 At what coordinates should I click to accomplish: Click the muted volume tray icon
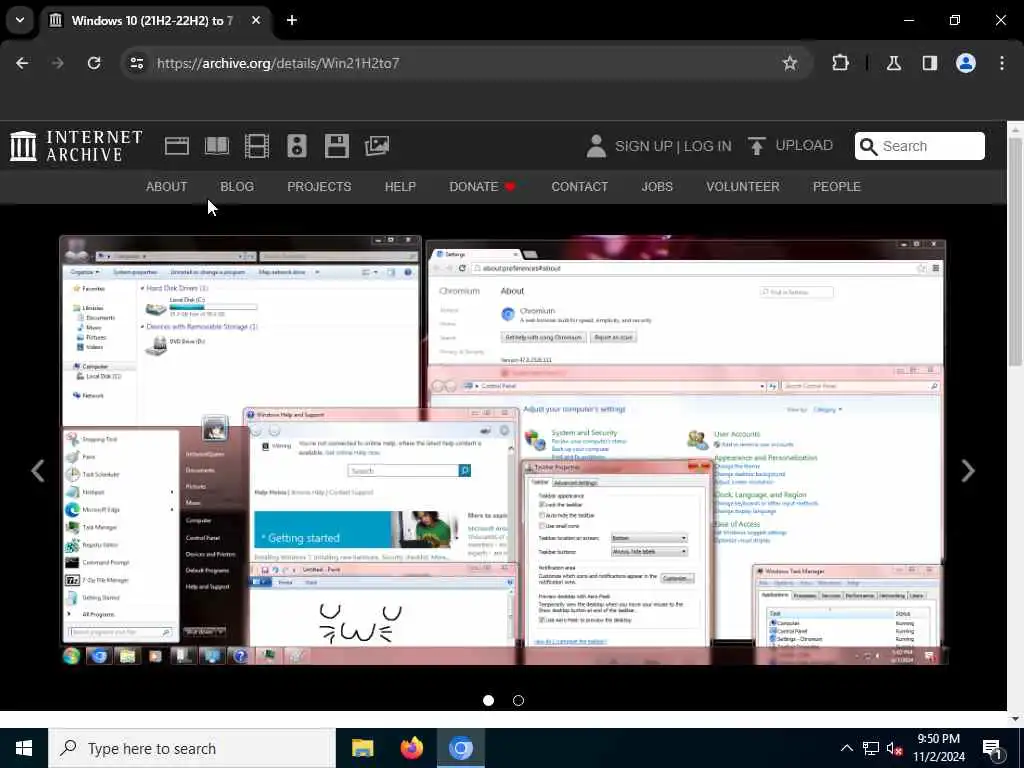pos(895,748)
